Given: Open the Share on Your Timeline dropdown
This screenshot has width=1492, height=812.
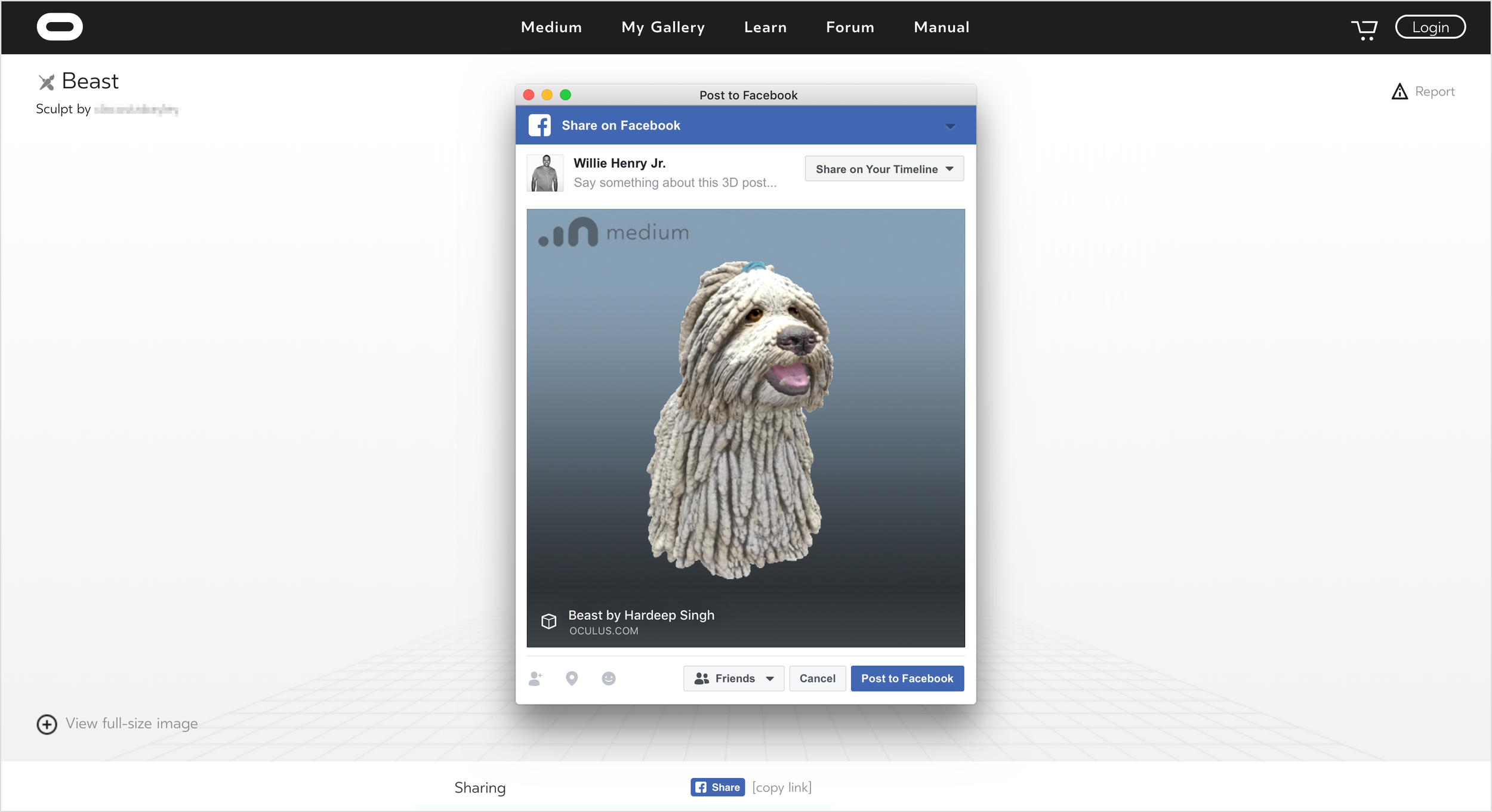Looking at the screenshot, I should click(x=884, y=169).
